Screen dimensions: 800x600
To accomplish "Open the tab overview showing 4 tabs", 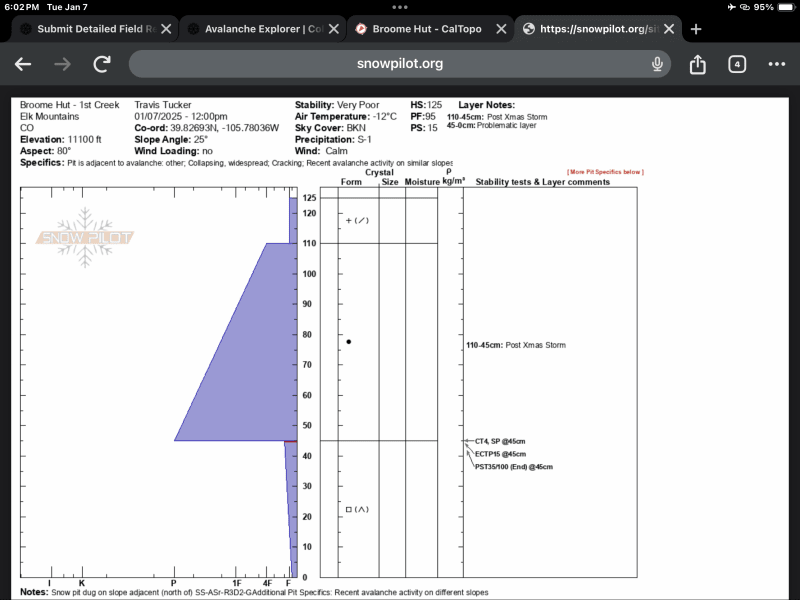I will pyautogui.click(x=737, y=64).
